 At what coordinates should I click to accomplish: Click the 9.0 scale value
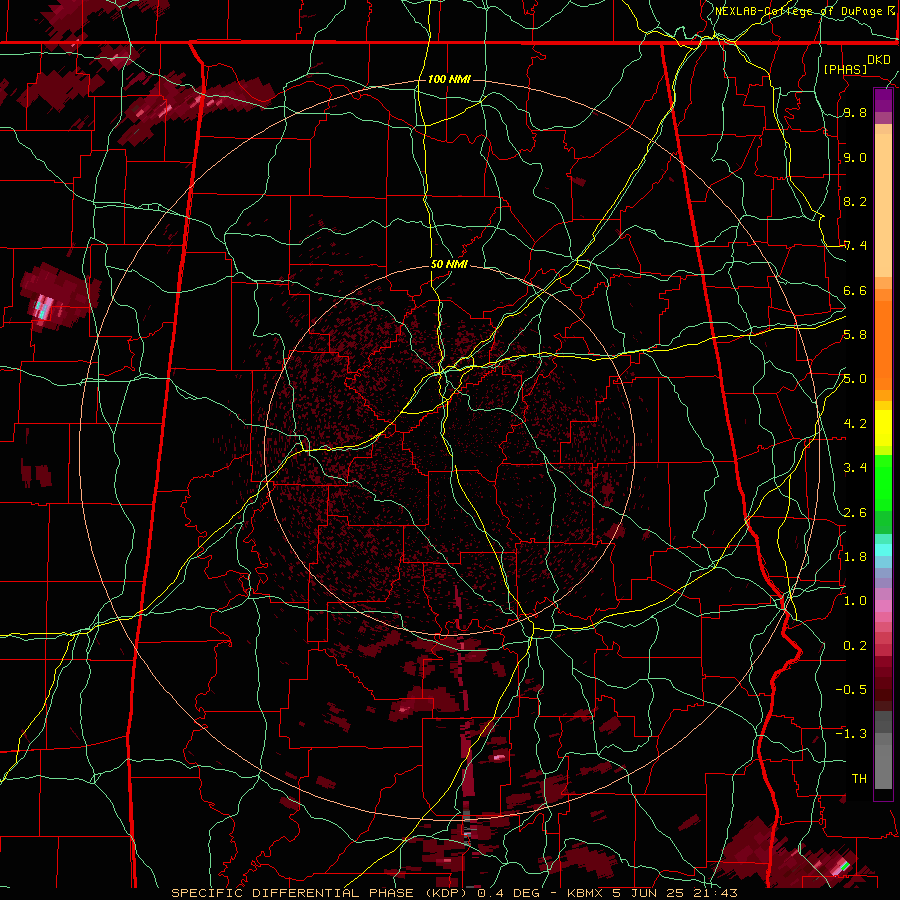coord(855,157)
